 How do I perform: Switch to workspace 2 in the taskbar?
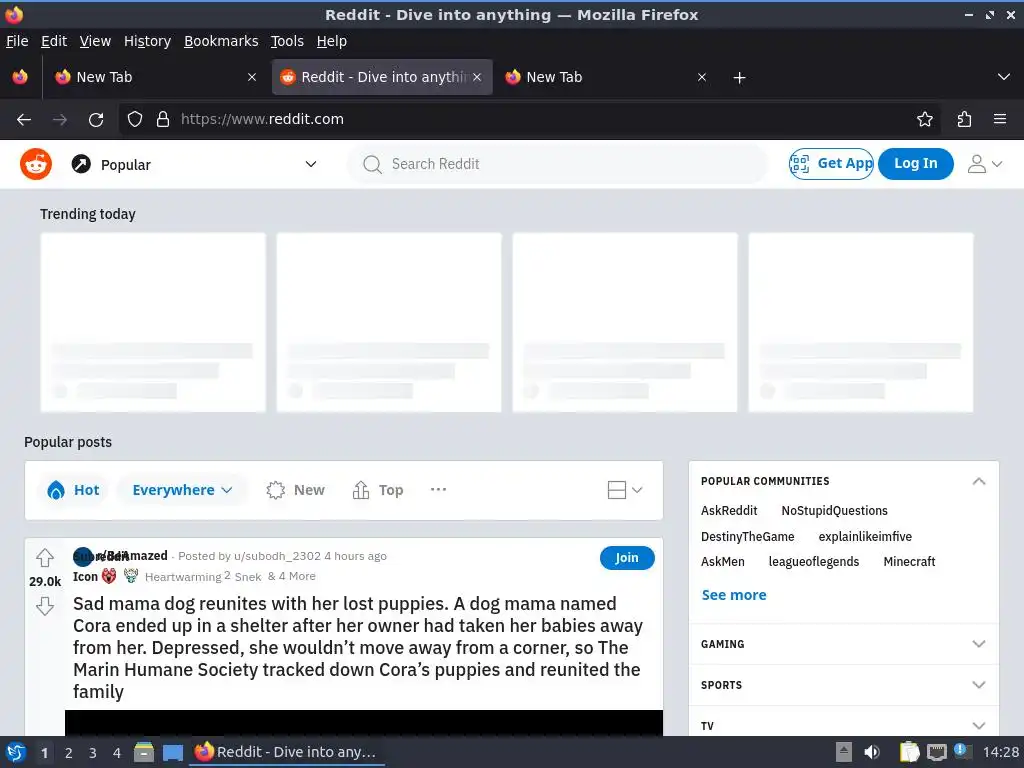point(69,753)
